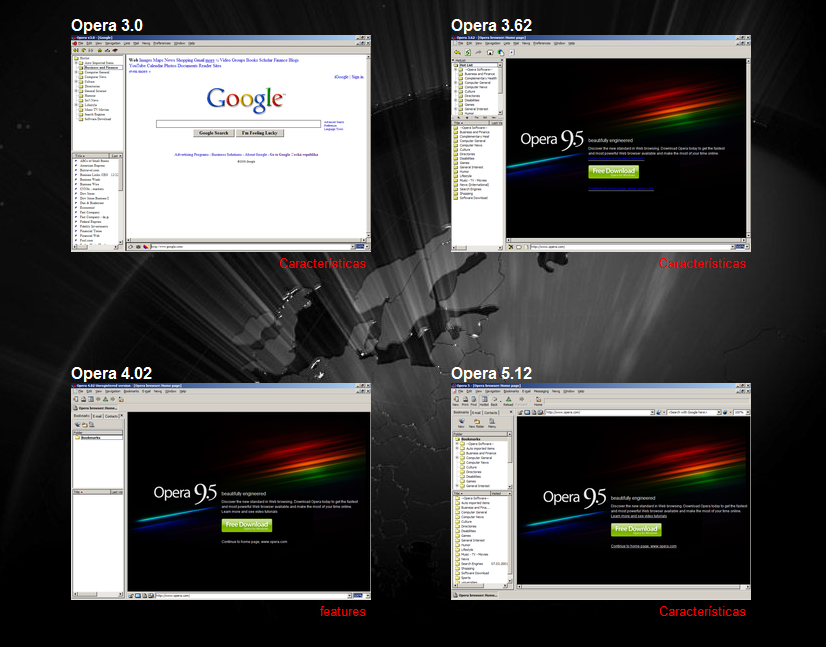Click the reload icon in Opera 3.0 toolbar
826x647 pixels.
(83, 50)
